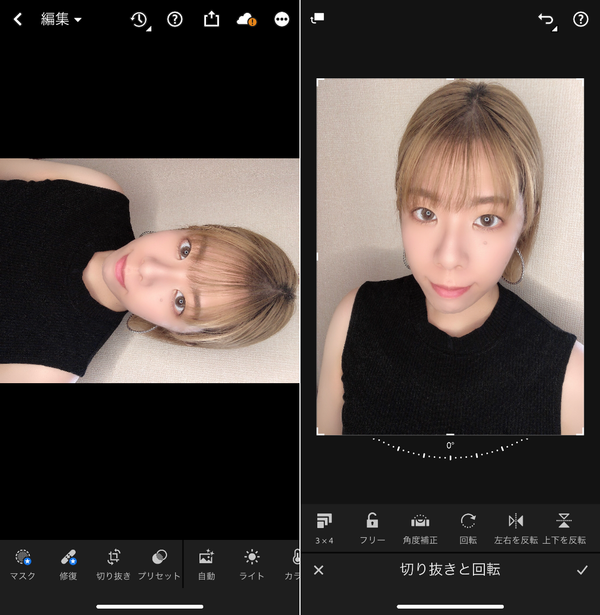This screenshot has width=600, height=615.
Task: Tap 左右を反転 flip horizontal
Action: click(516, 528)
